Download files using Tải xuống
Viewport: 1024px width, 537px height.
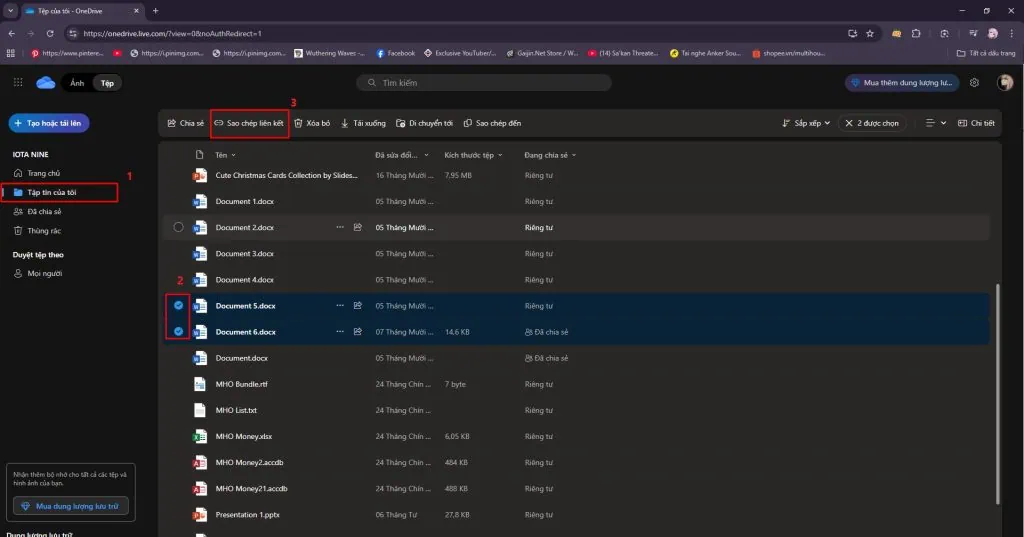pos(363,123)
